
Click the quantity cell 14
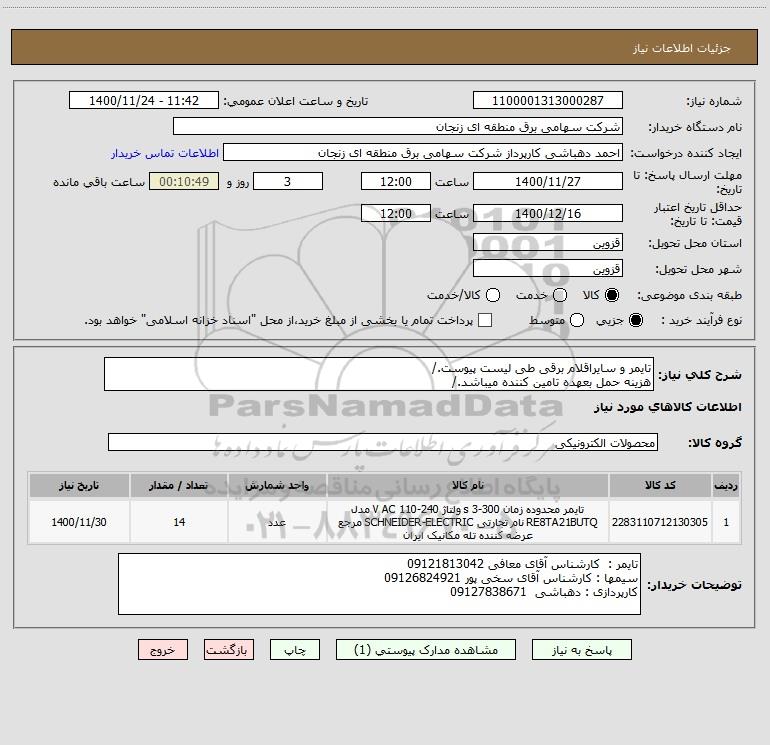179,522
